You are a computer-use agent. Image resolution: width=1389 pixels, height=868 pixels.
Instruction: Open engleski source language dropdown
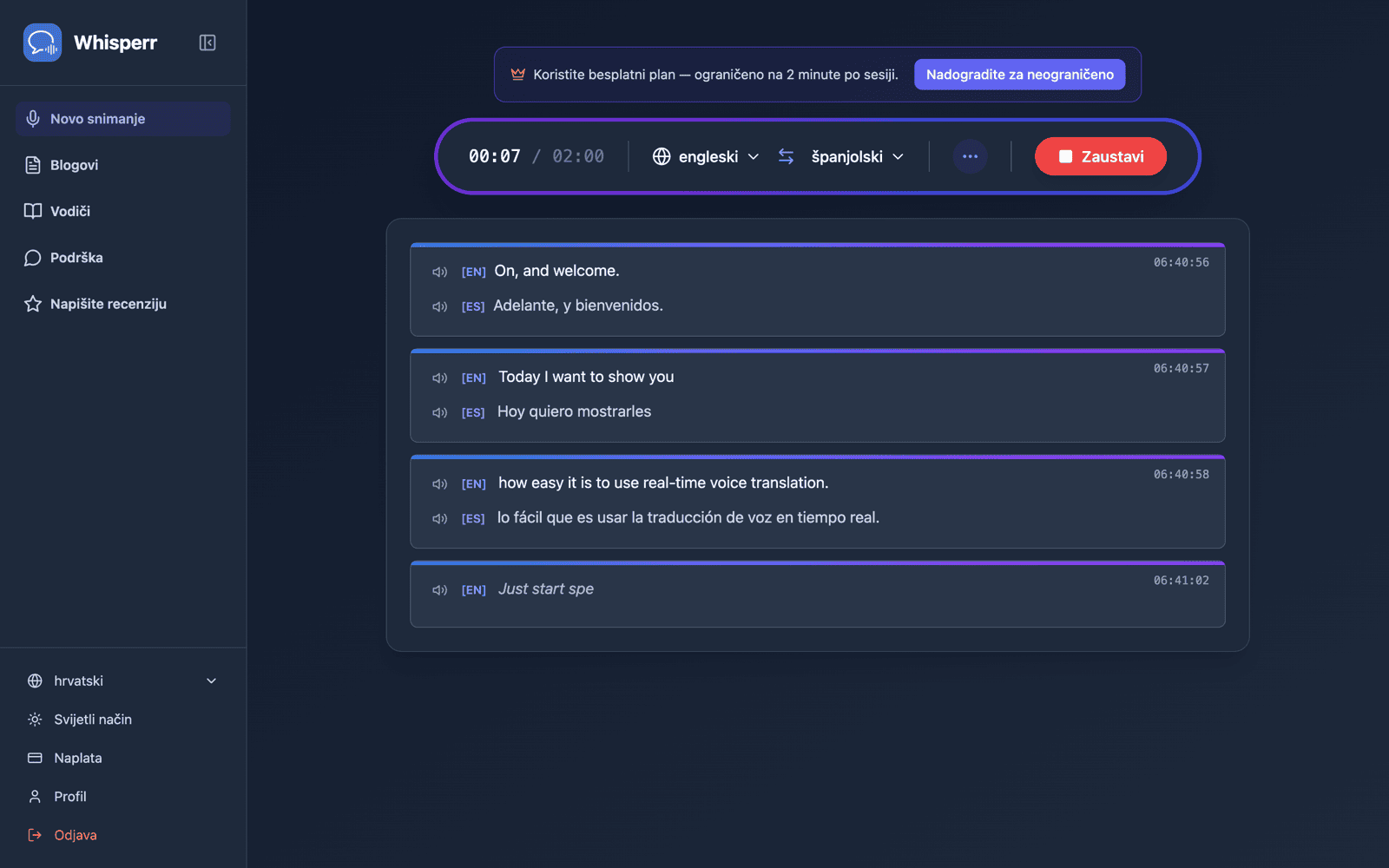706,156
